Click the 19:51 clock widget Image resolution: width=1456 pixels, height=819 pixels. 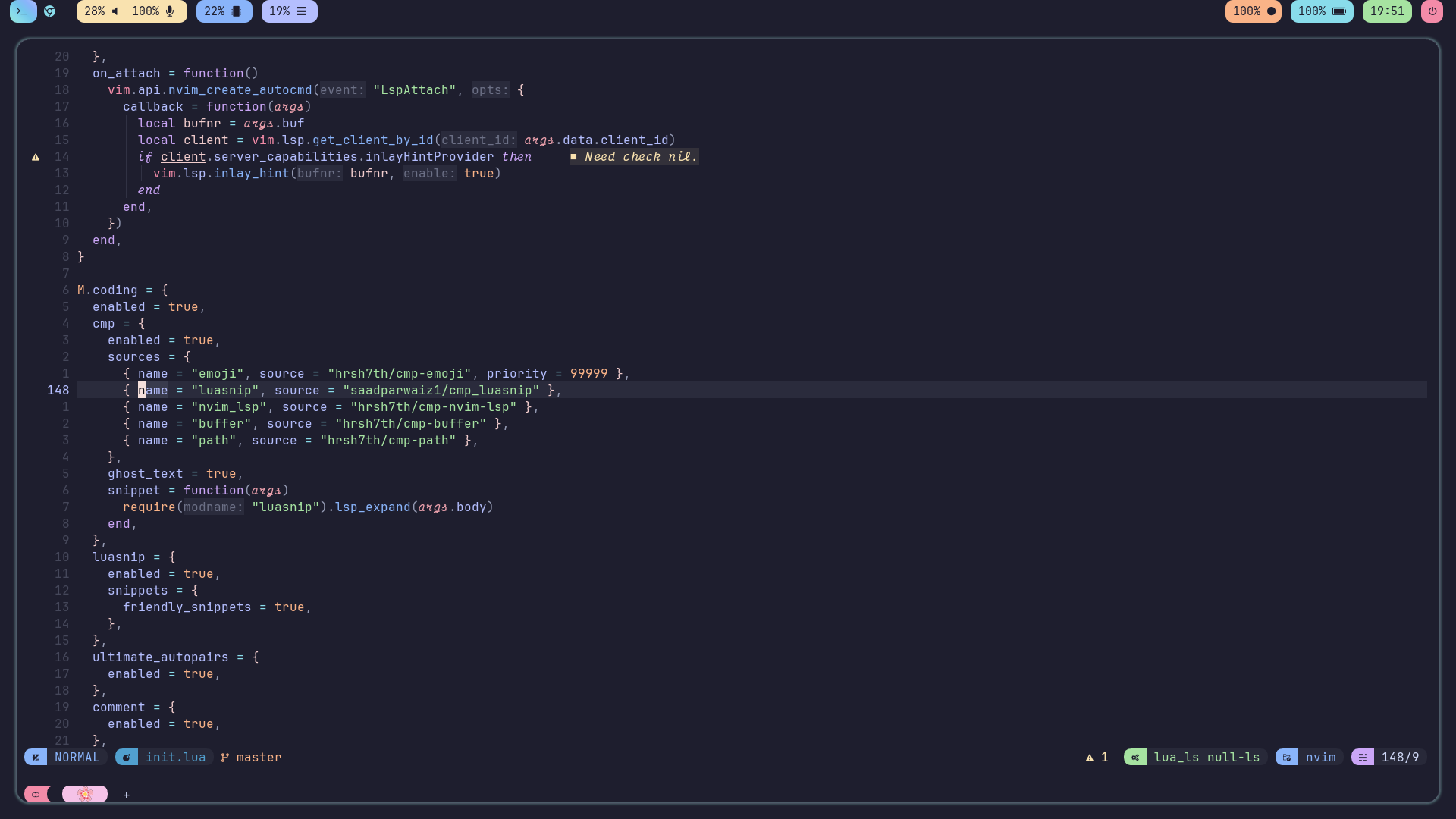(x=1386, y=11)
